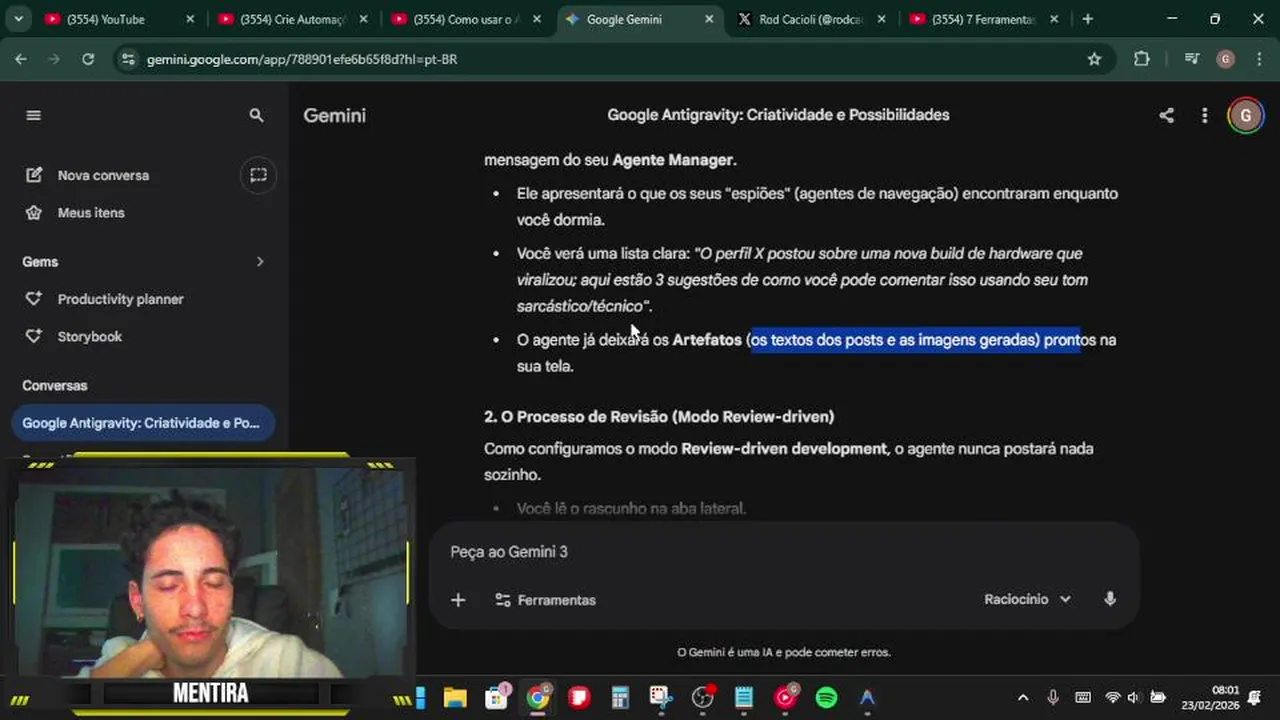This screenshot has height=720, width=1280.
Task: Open the Productivity planner gem
Action: tap(120, 299)
